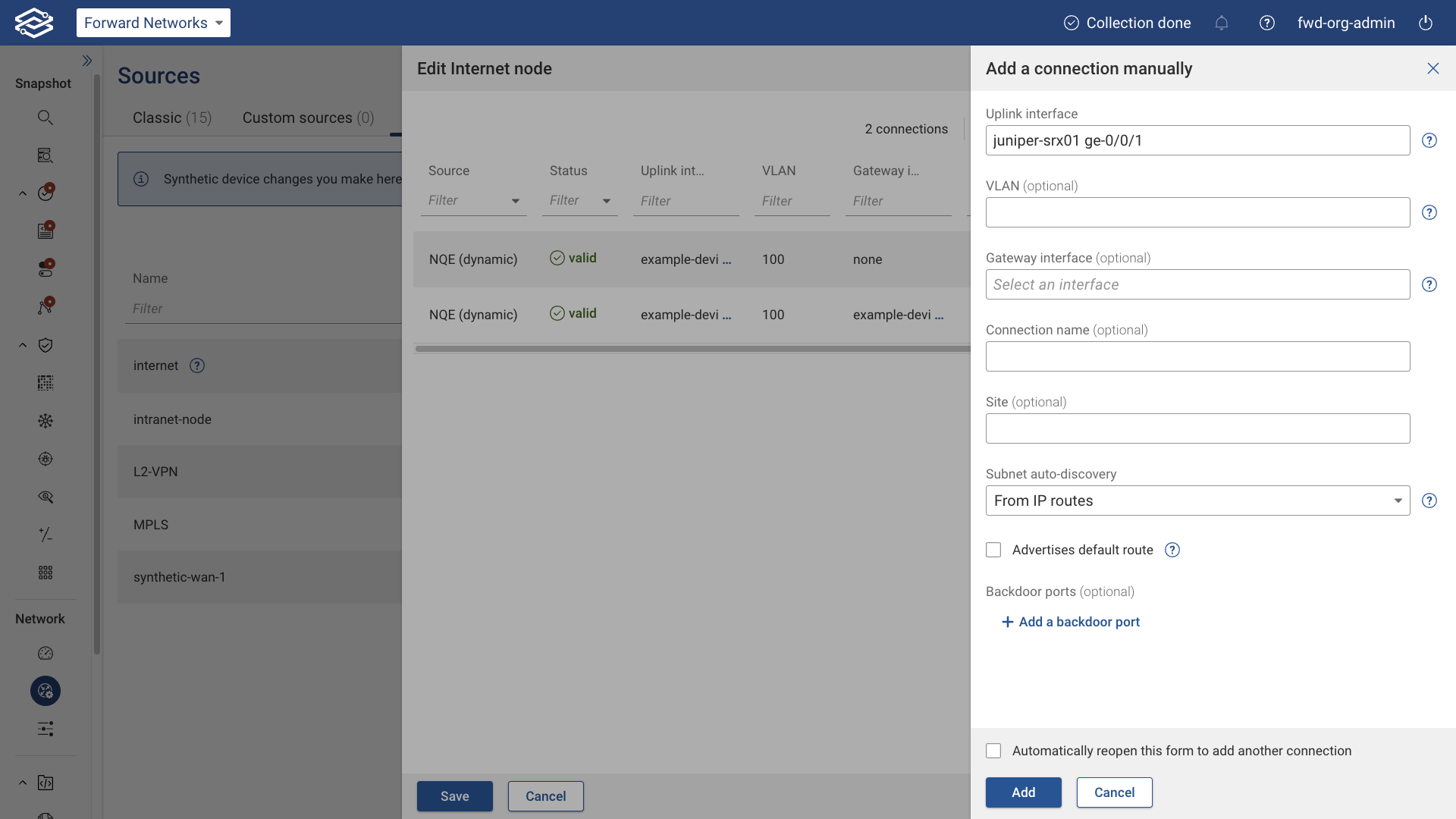Click the horizontal table scrollbar

(692, 349)
